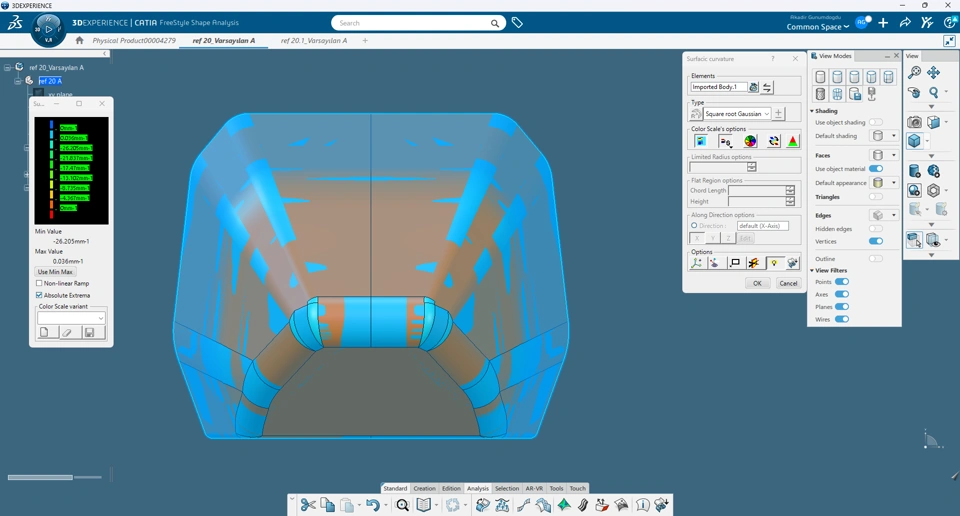Click the Undo arrow icon
This screenshot has height=516, width=960.
(372, 505)
